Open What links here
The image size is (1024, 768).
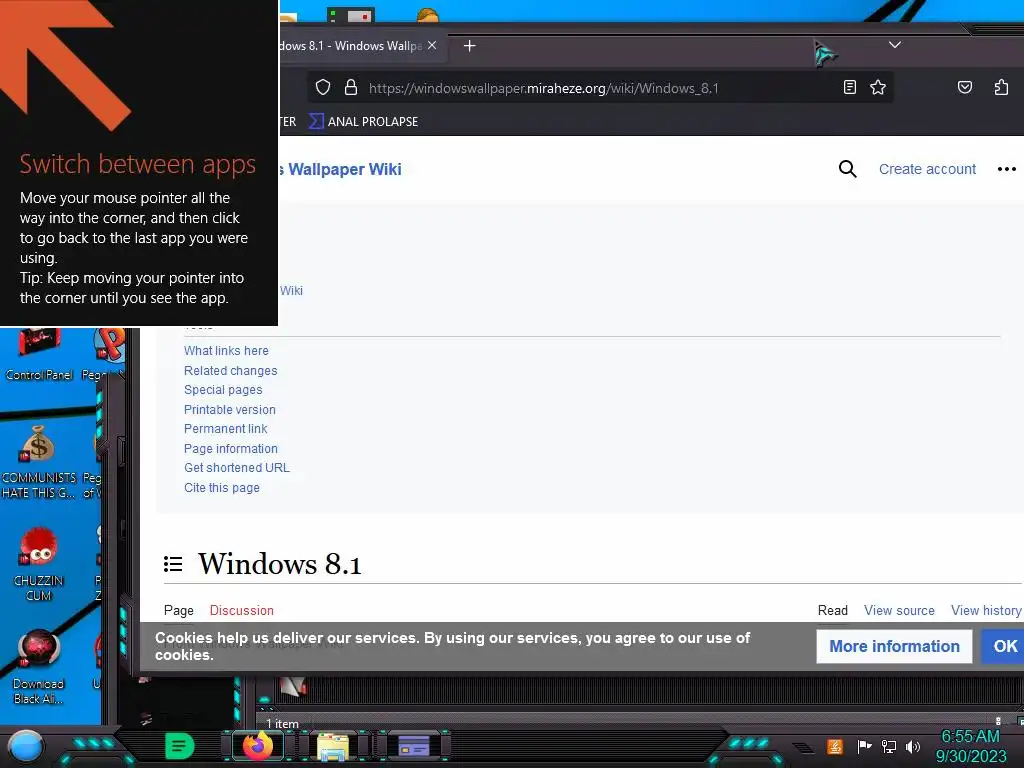coord(226,351)
